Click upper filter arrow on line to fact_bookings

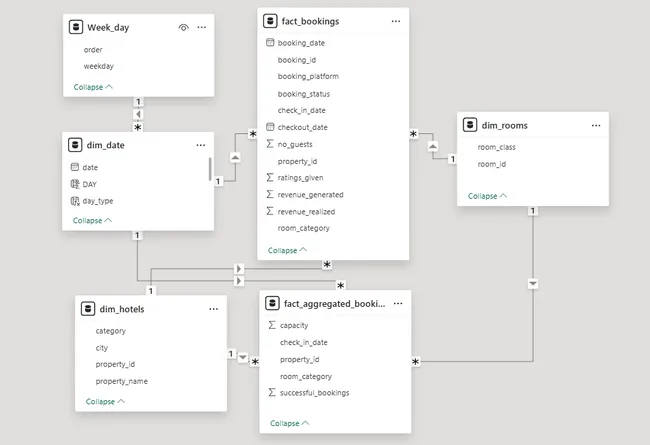coord(239,269)
